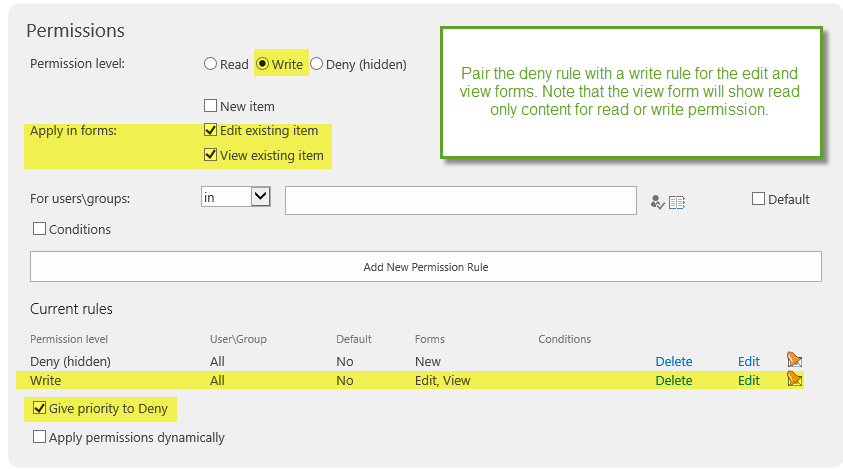Image resolution: width=843 pixels, height=469 pixels.
Task: Click Add New Permission Rule button
Action: tap(426, 266)
